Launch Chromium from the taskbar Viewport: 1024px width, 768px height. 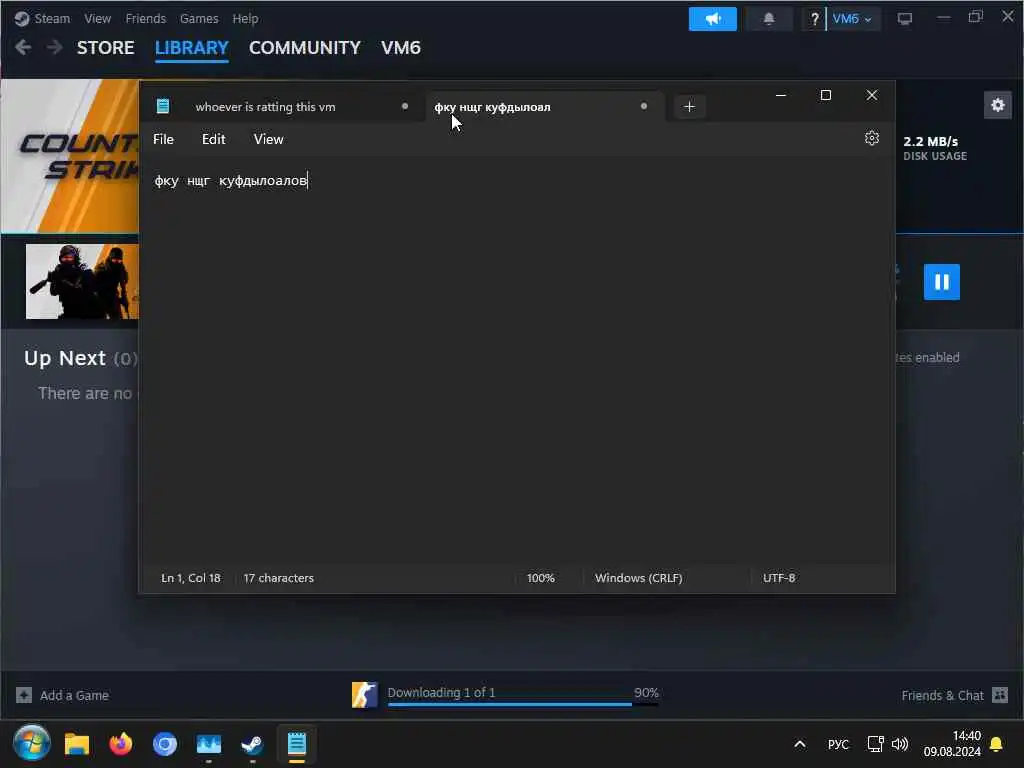(x=165, y=744)
